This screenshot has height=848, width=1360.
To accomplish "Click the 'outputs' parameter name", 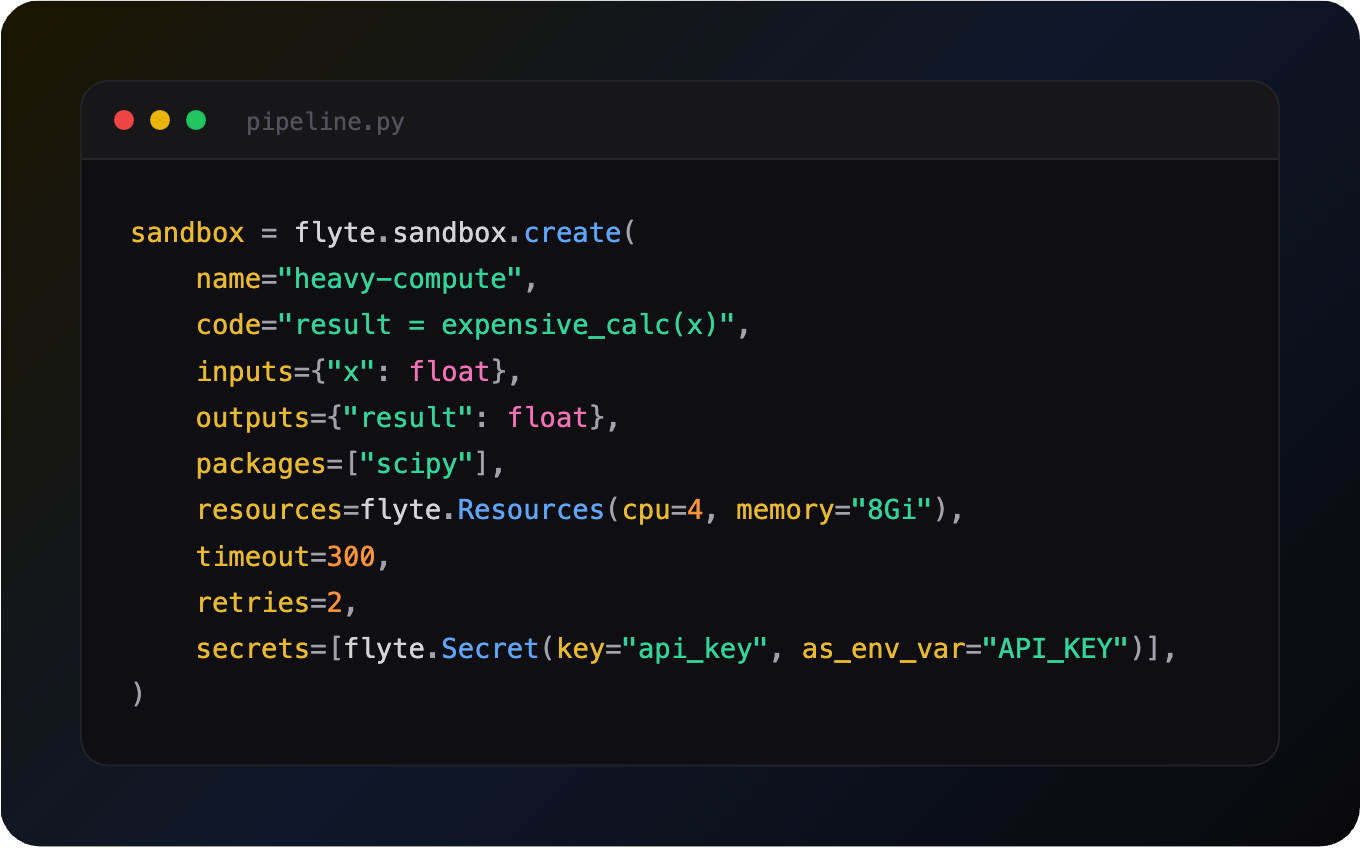I will tap(253, 417).
